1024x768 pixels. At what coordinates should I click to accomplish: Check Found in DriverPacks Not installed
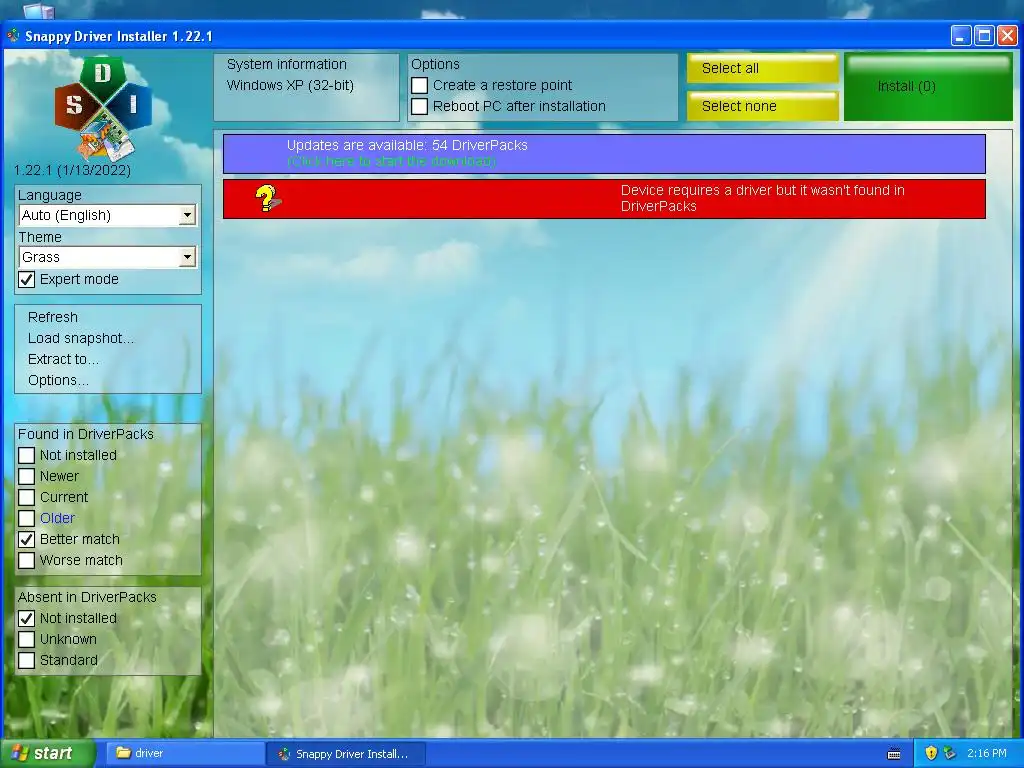tap(27, 455)
